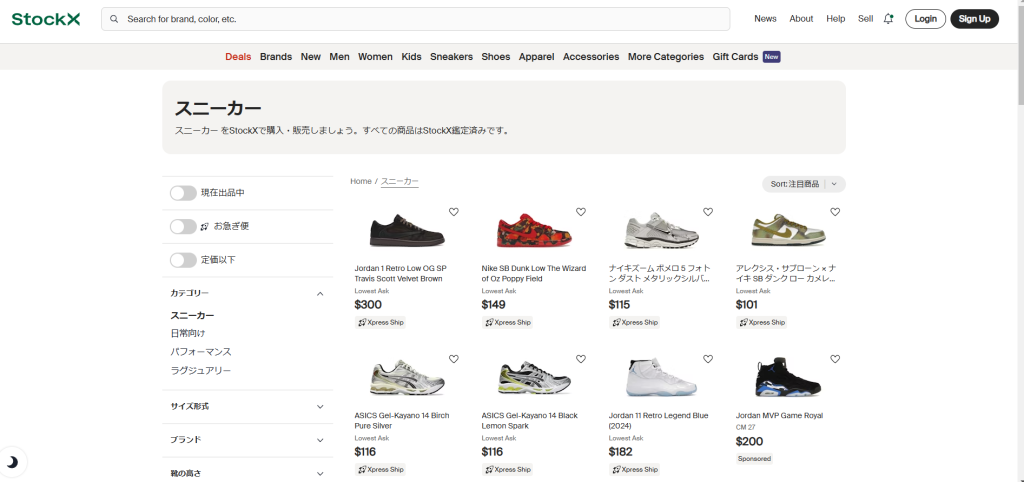
Task: Toggle dark mode moon icon
Action: (12, 462)
